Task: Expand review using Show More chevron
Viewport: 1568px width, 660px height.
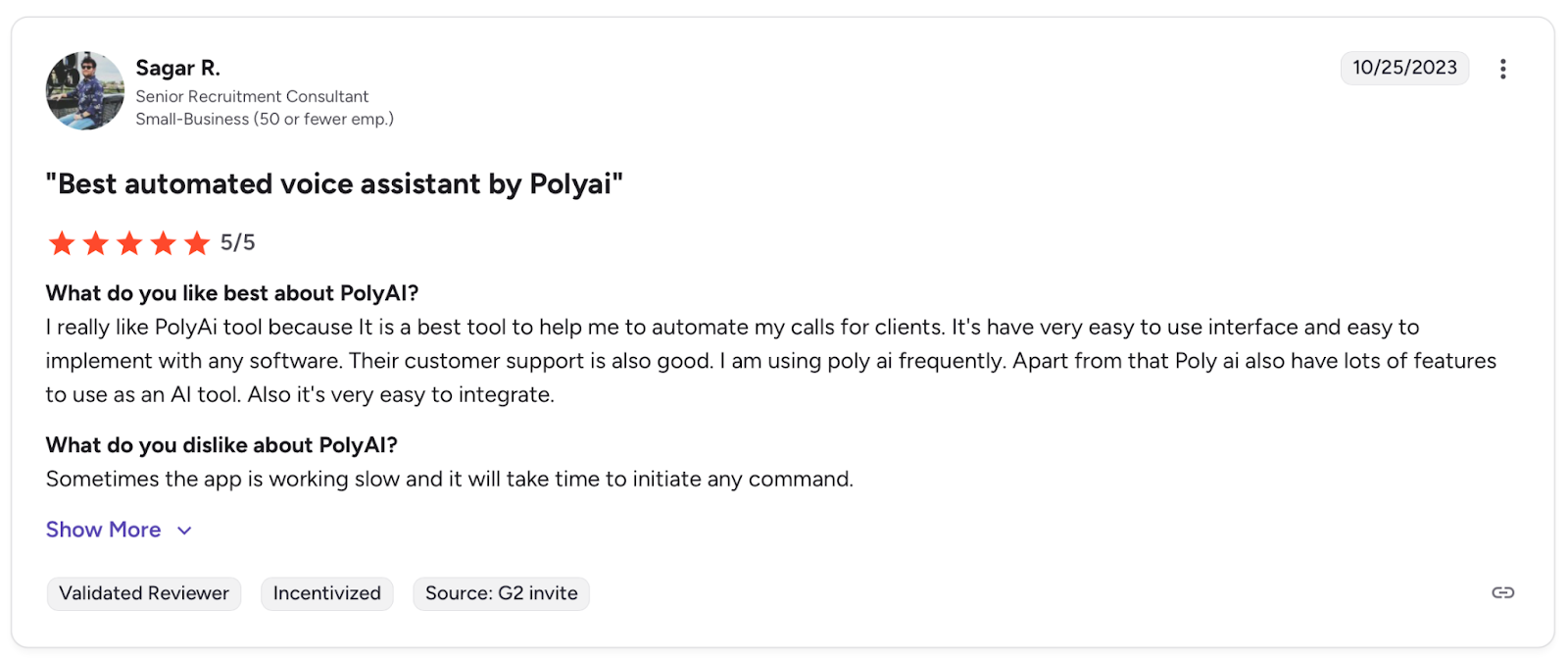Action: point(184,531)
